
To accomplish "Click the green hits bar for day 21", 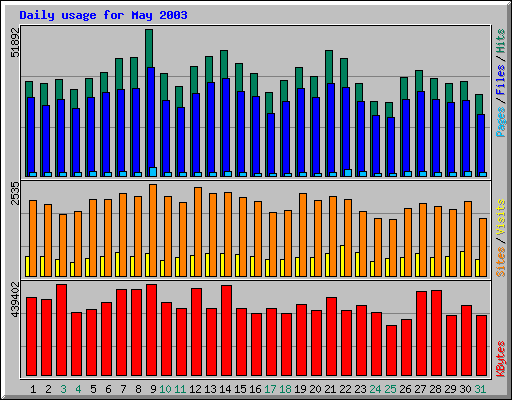I will (329, 67).
